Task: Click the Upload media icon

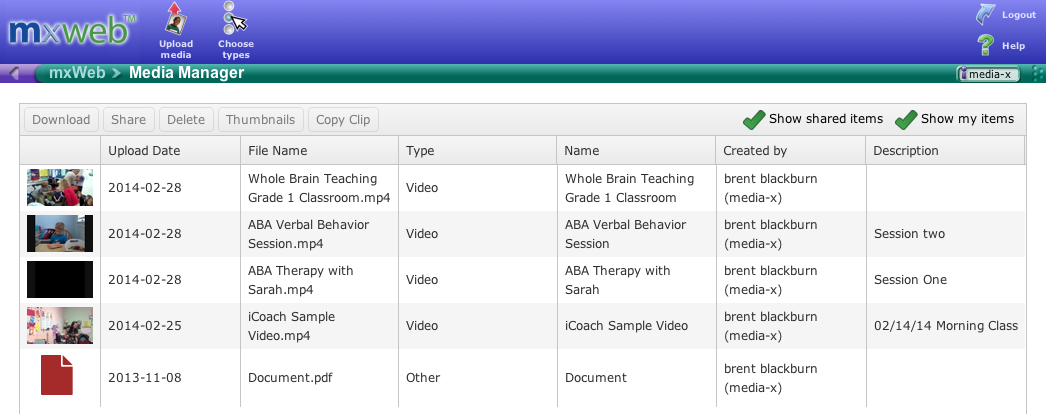Action: (175, 19)
